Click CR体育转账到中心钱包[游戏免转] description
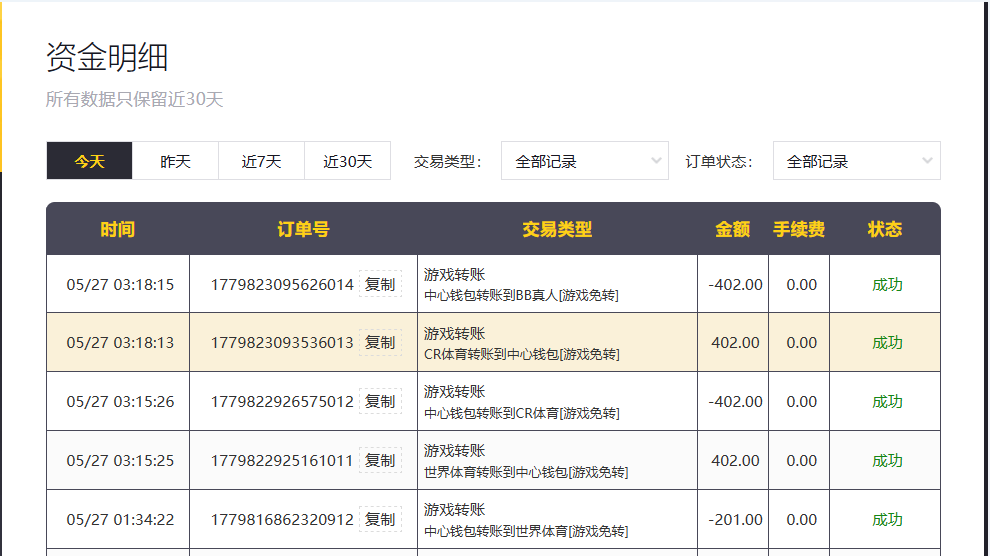990x556 pixels. pyautogui.click(x=522, y=355)
